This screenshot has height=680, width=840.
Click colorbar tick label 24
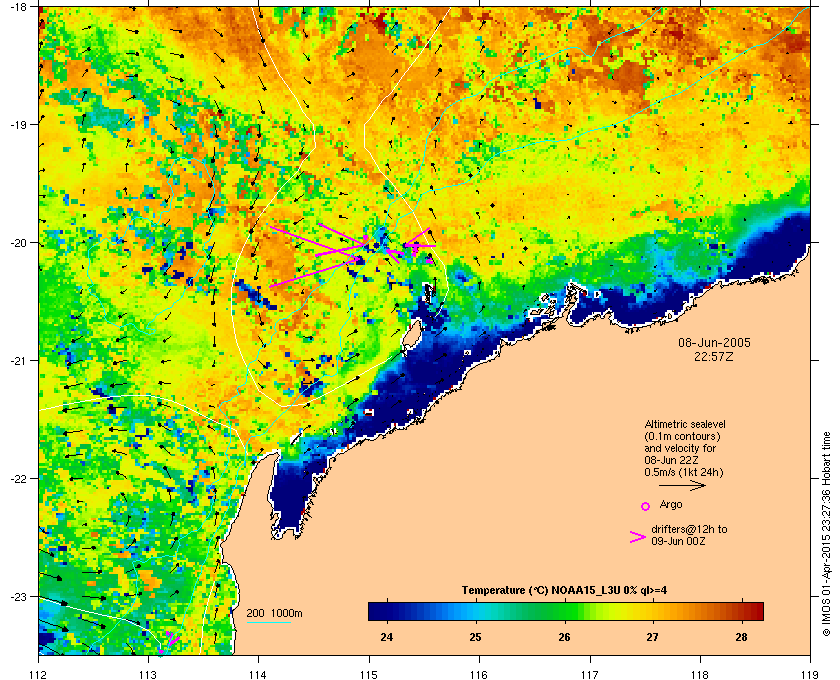coord(386,637)
